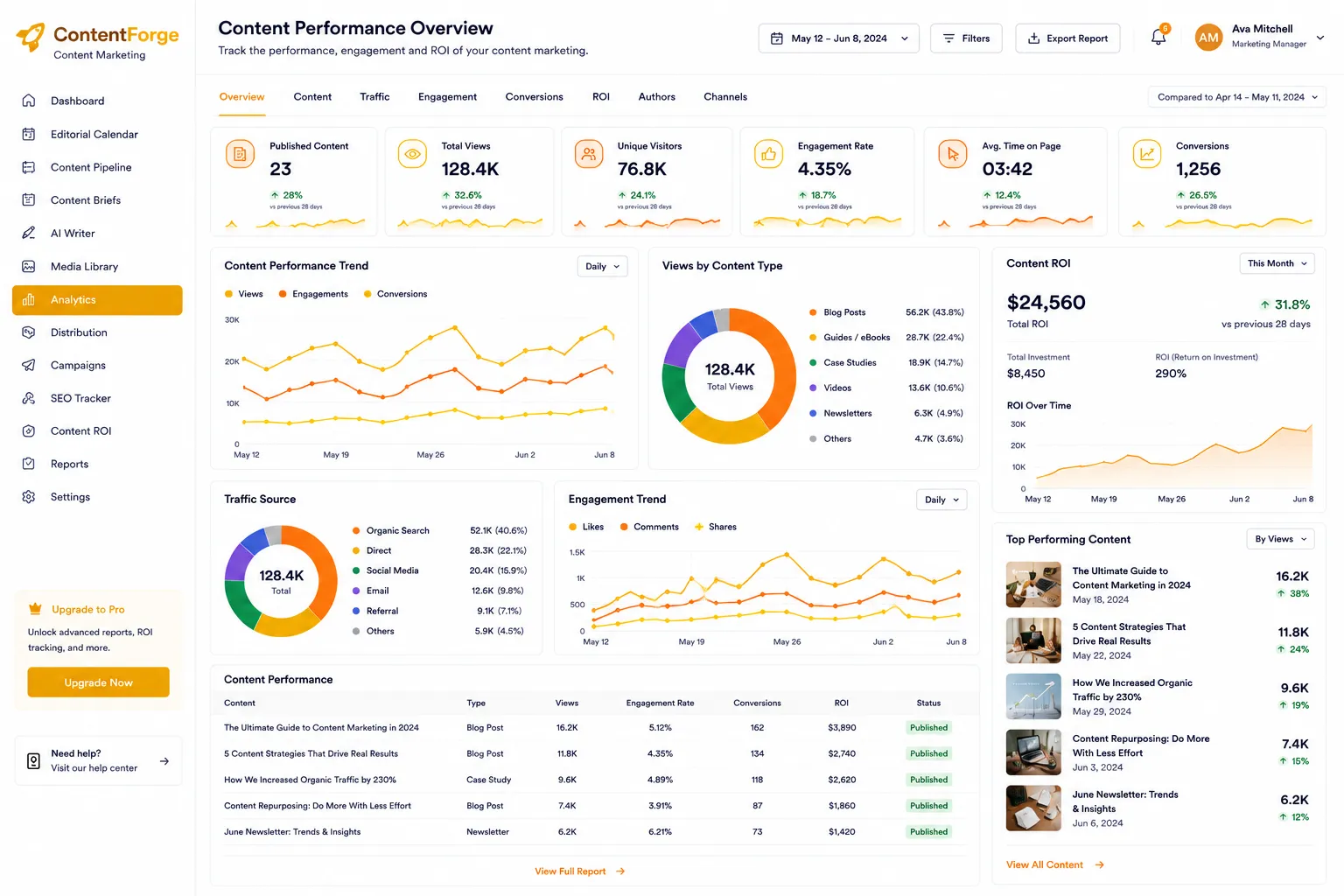Viewport: 1344px width, 896px height.
Task: Click the Avg. Time on Page cursor icon
Action: [953, 155]
